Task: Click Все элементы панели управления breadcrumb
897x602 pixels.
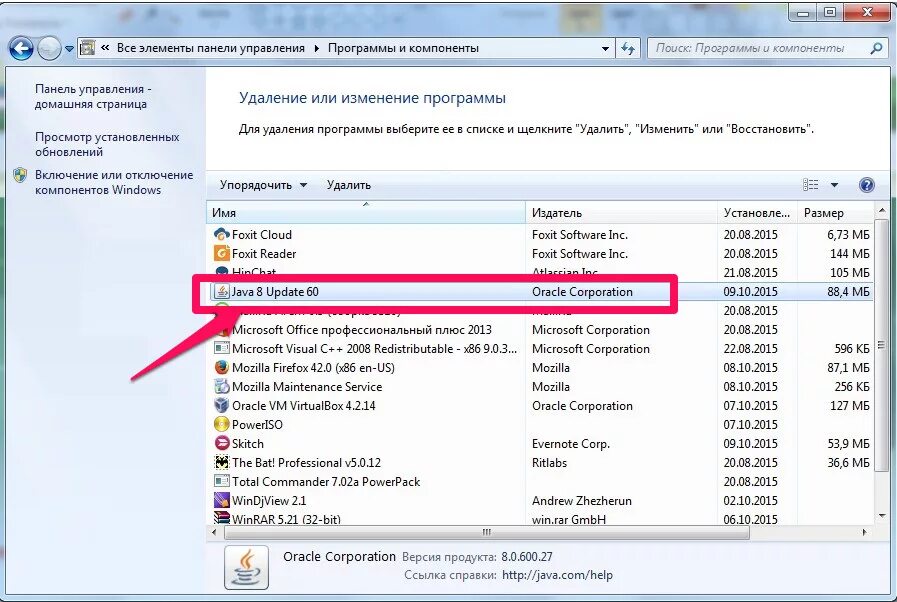Action: pos(211,48)
